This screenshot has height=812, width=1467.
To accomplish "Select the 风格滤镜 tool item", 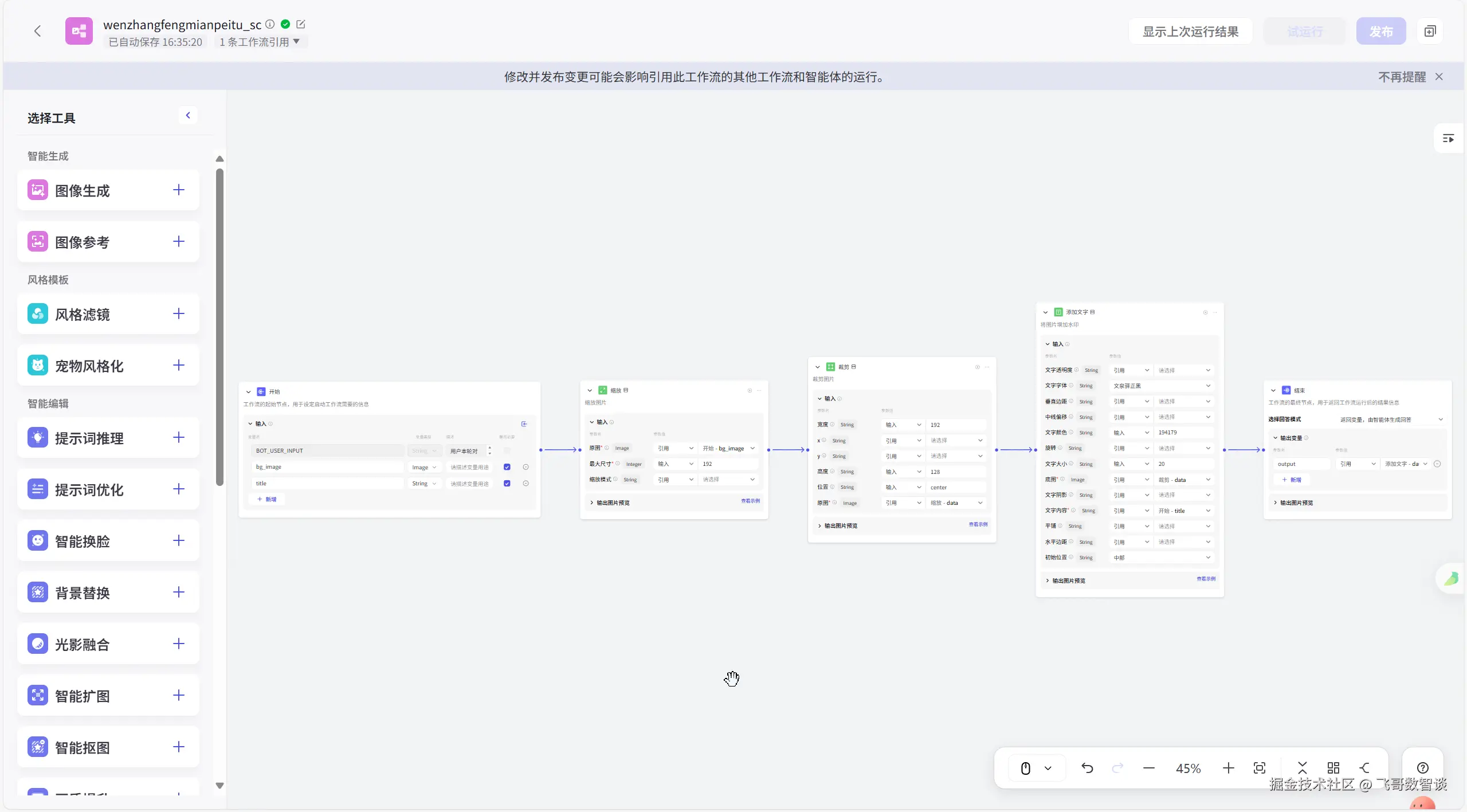I will tap(83, 314).
